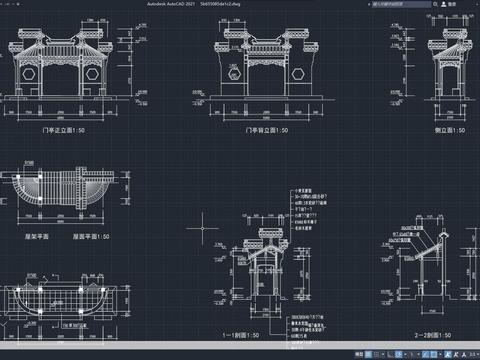
Task: Click the sign-in user account button
Action: pos(448,4)
